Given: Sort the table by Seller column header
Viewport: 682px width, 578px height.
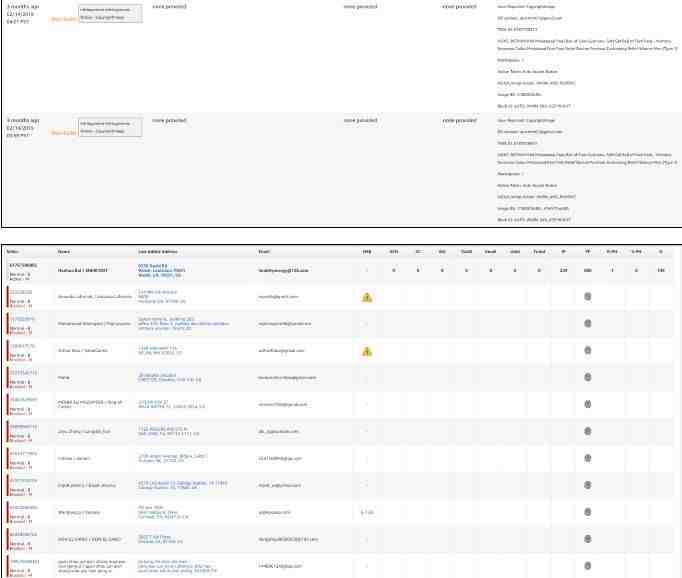Looking at the screenshot, I should click(13, 251).
